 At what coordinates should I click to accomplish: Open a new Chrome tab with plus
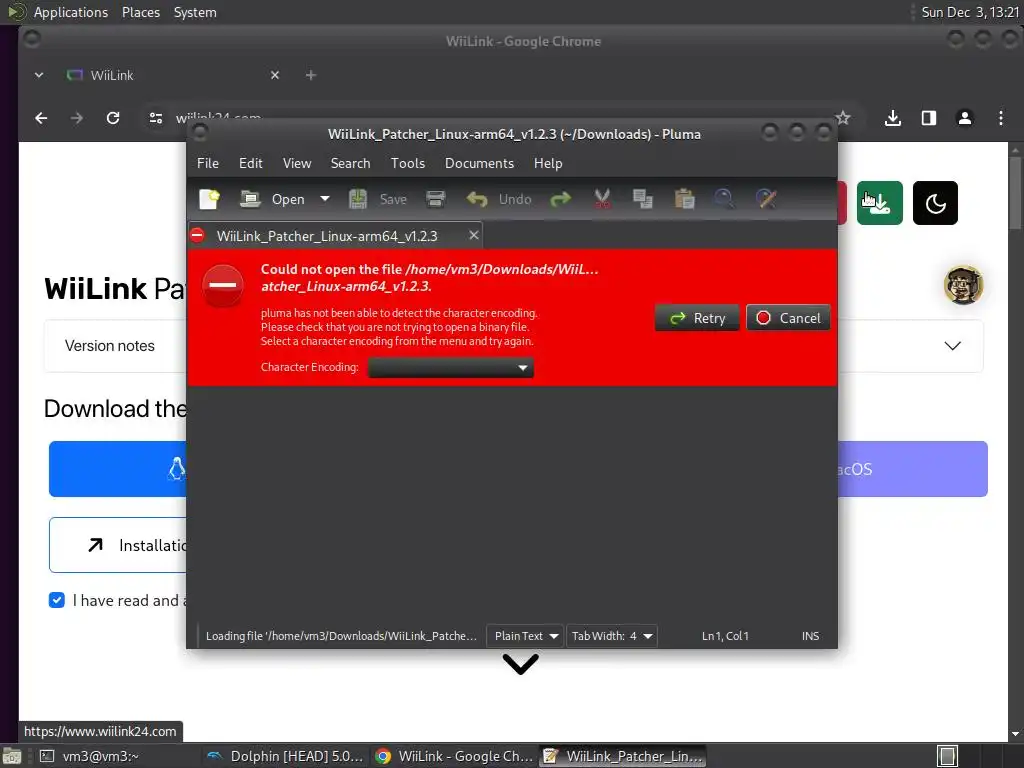pyautogui.click(x=311, y=75)
